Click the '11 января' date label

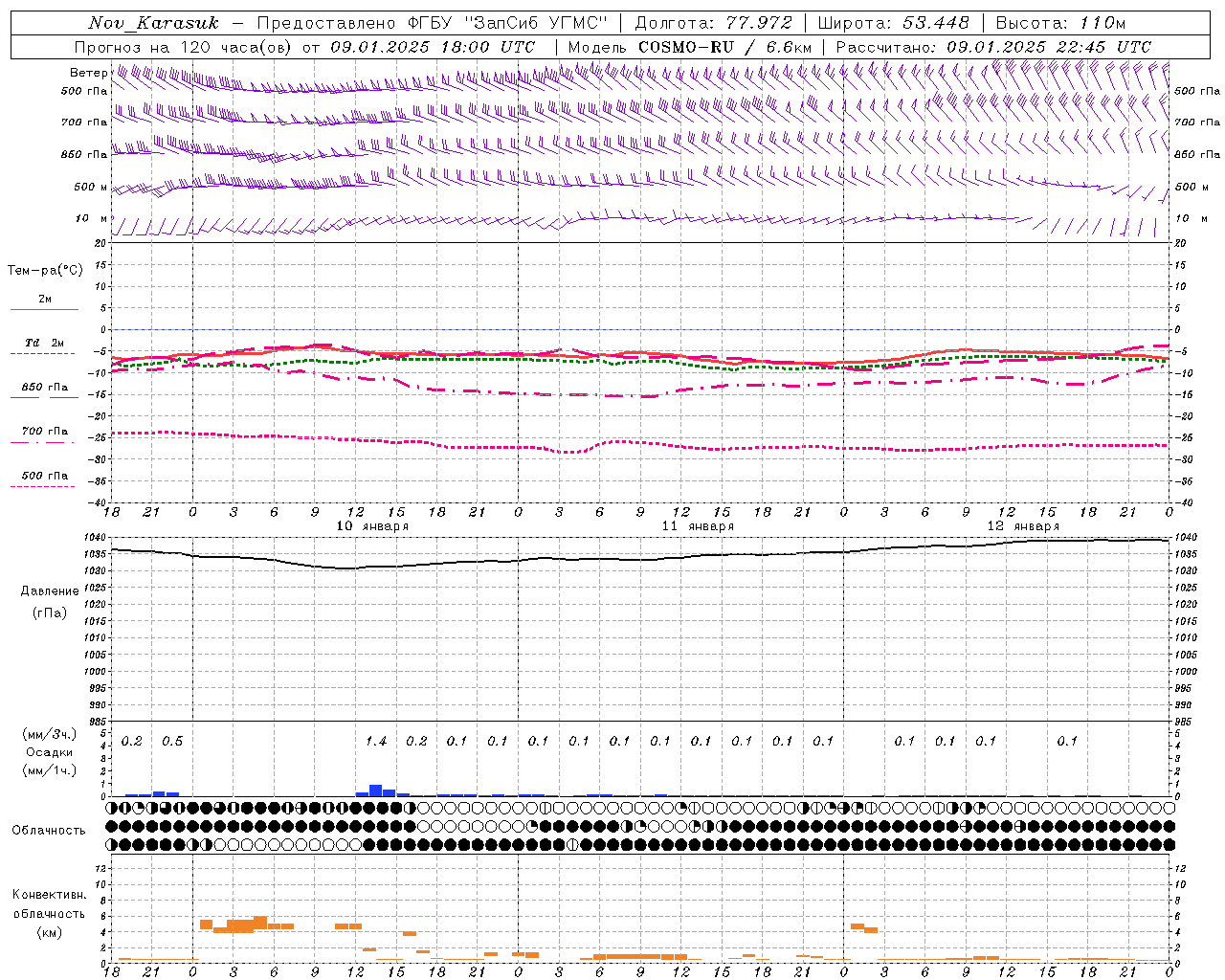[698, 526]
